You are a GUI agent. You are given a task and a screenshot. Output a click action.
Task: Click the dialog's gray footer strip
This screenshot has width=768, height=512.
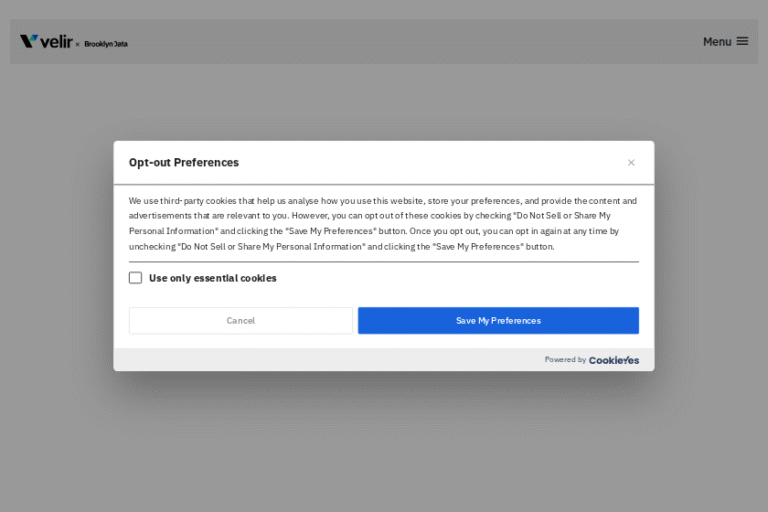(300, 360)
